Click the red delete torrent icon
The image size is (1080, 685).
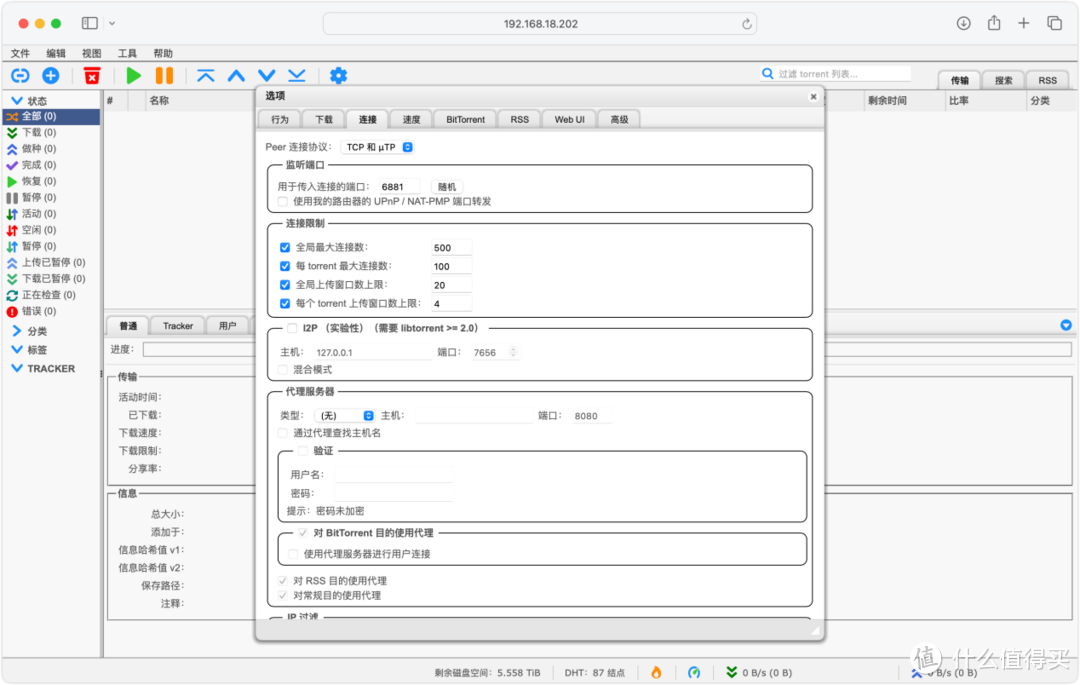93,75
